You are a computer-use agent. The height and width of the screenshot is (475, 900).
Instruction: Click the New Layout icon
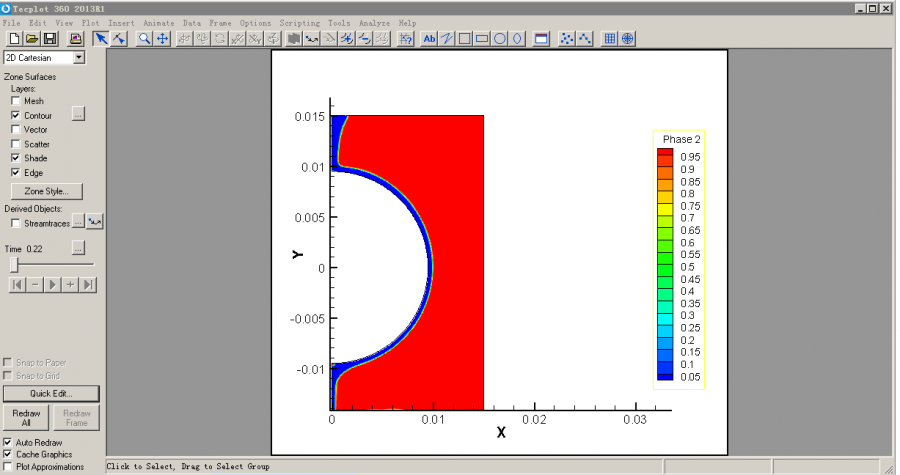pos(14,39)
